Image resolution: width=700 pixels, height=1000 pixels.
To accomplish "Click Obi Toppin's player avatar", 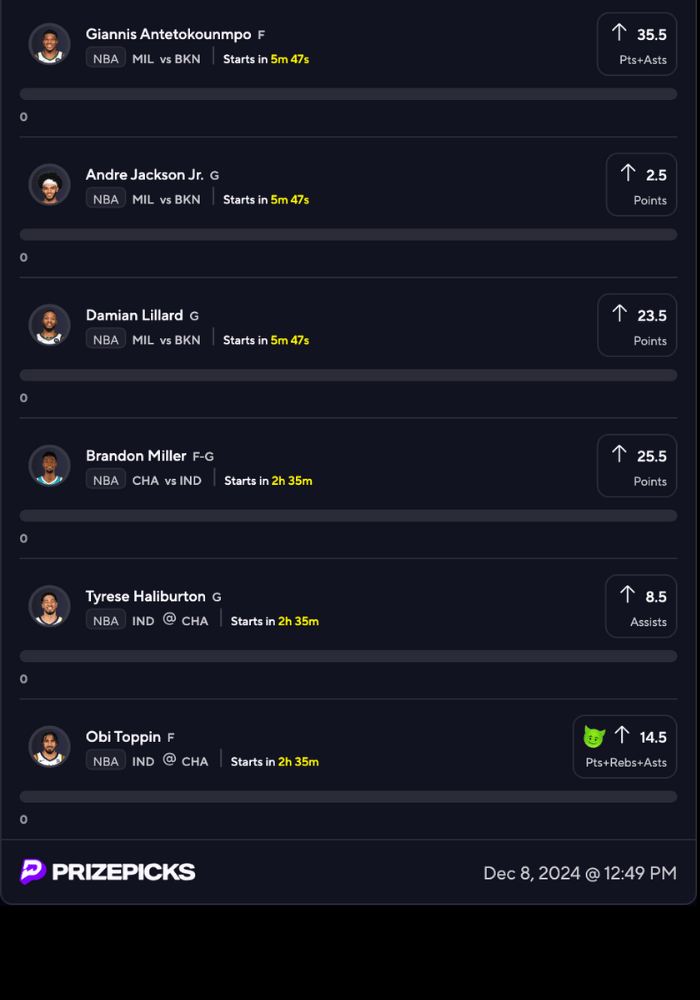I will click(50, 747).
